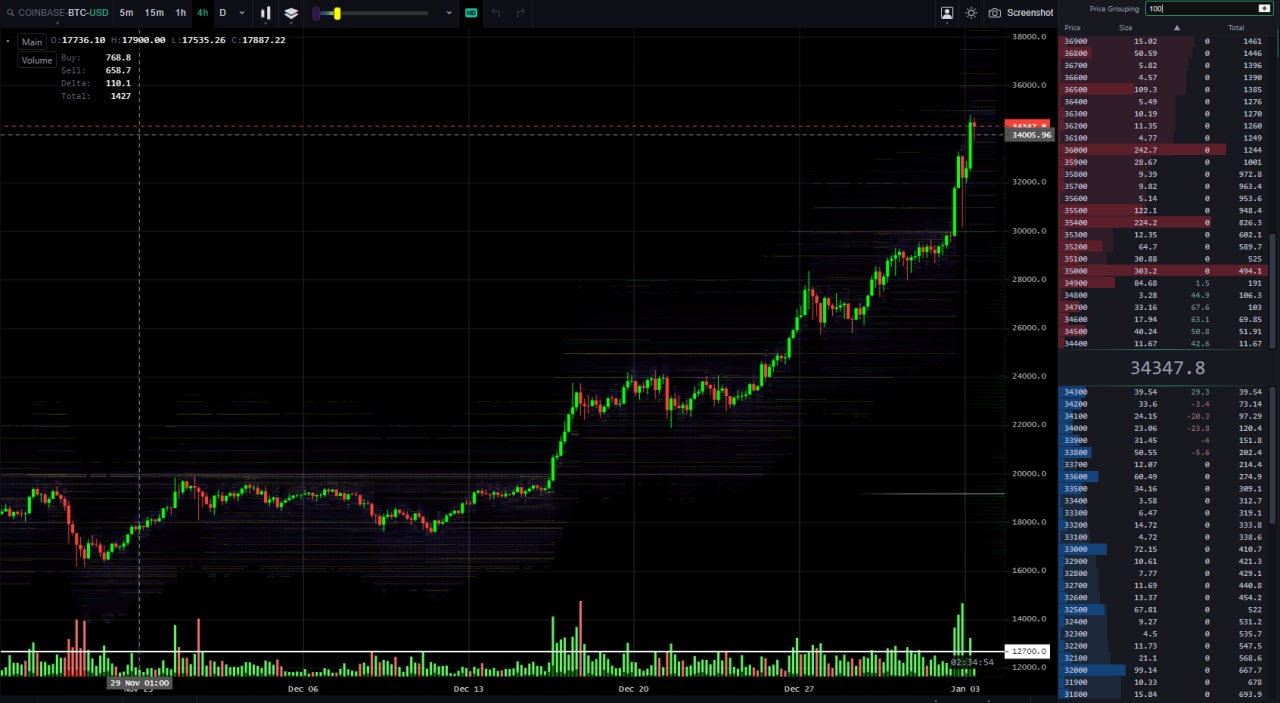Toggle the HD quality badge
The width and height of the screenshot is (1280, 703).
pos(471,13)
